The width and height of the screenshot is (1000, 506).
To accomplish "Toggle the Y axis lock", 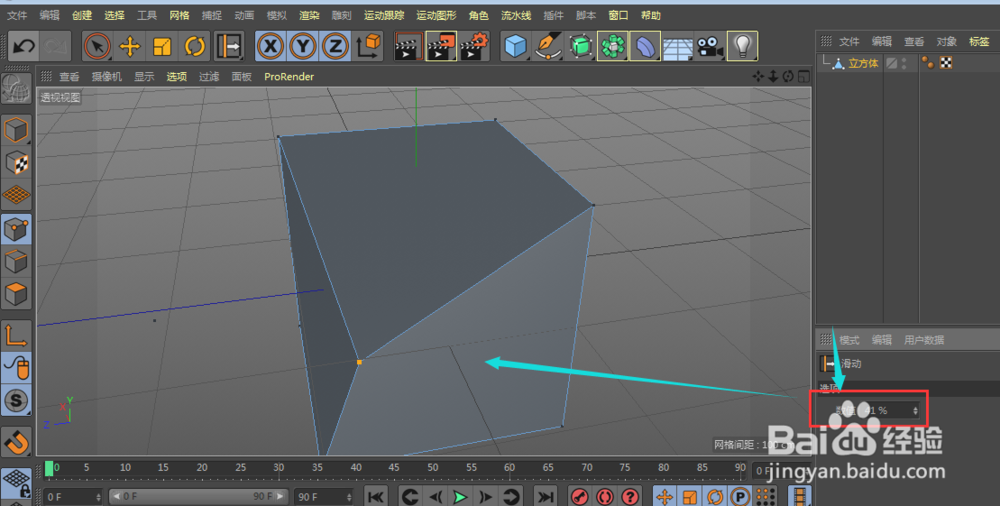I will click(302, 46).
